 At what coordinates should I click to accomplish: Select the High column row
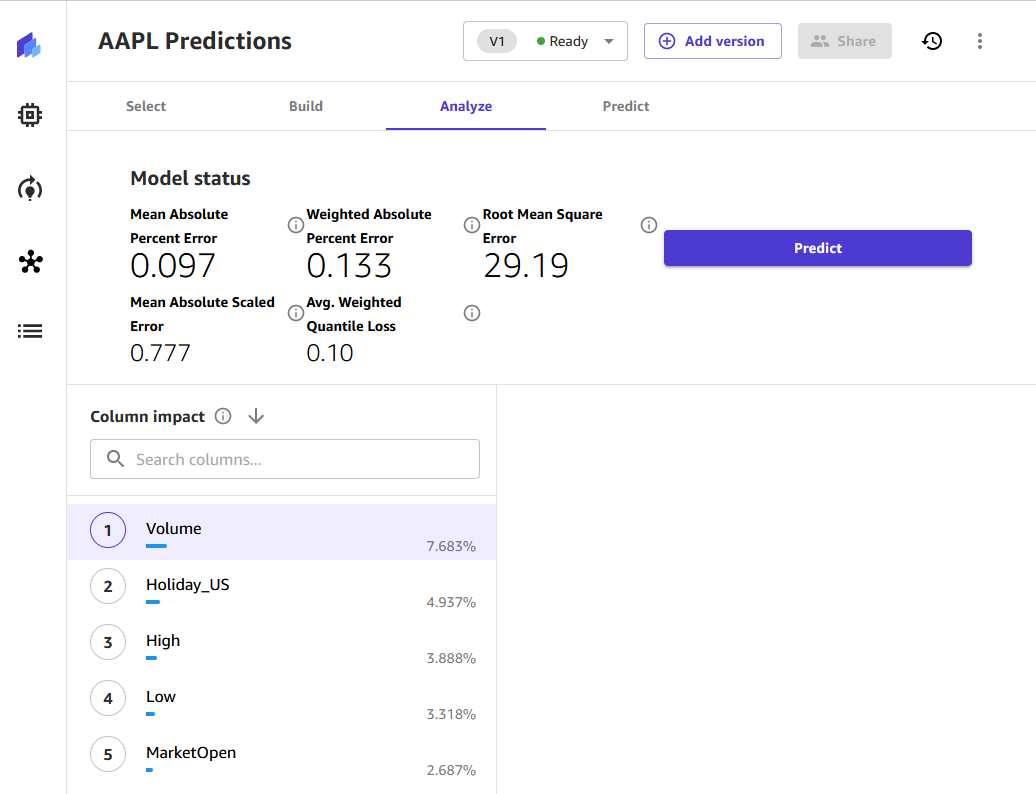(x=281, y=644)
